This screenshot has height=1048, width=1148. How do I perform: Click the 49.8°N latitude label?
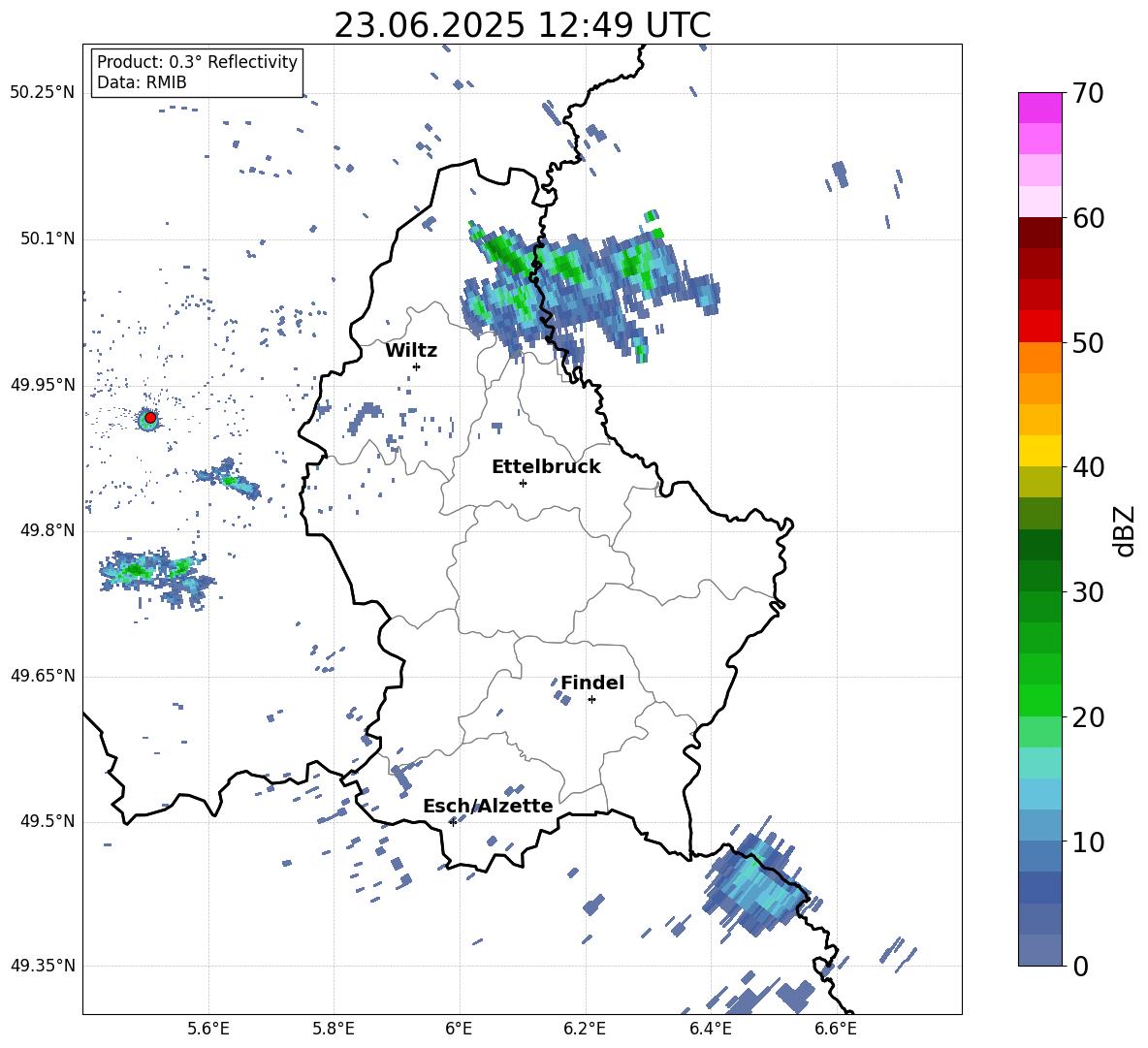[x=48, y=530]
